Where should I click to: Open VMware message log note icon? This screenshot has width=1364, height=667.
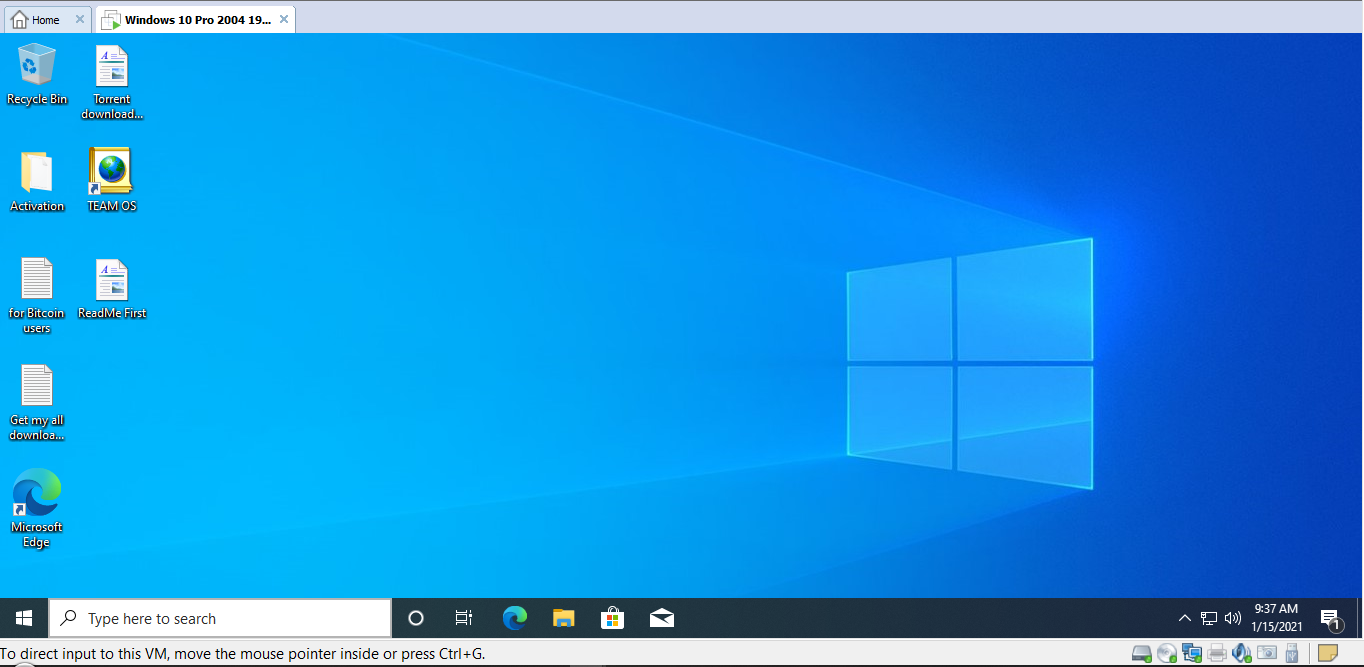[1328, 653]
